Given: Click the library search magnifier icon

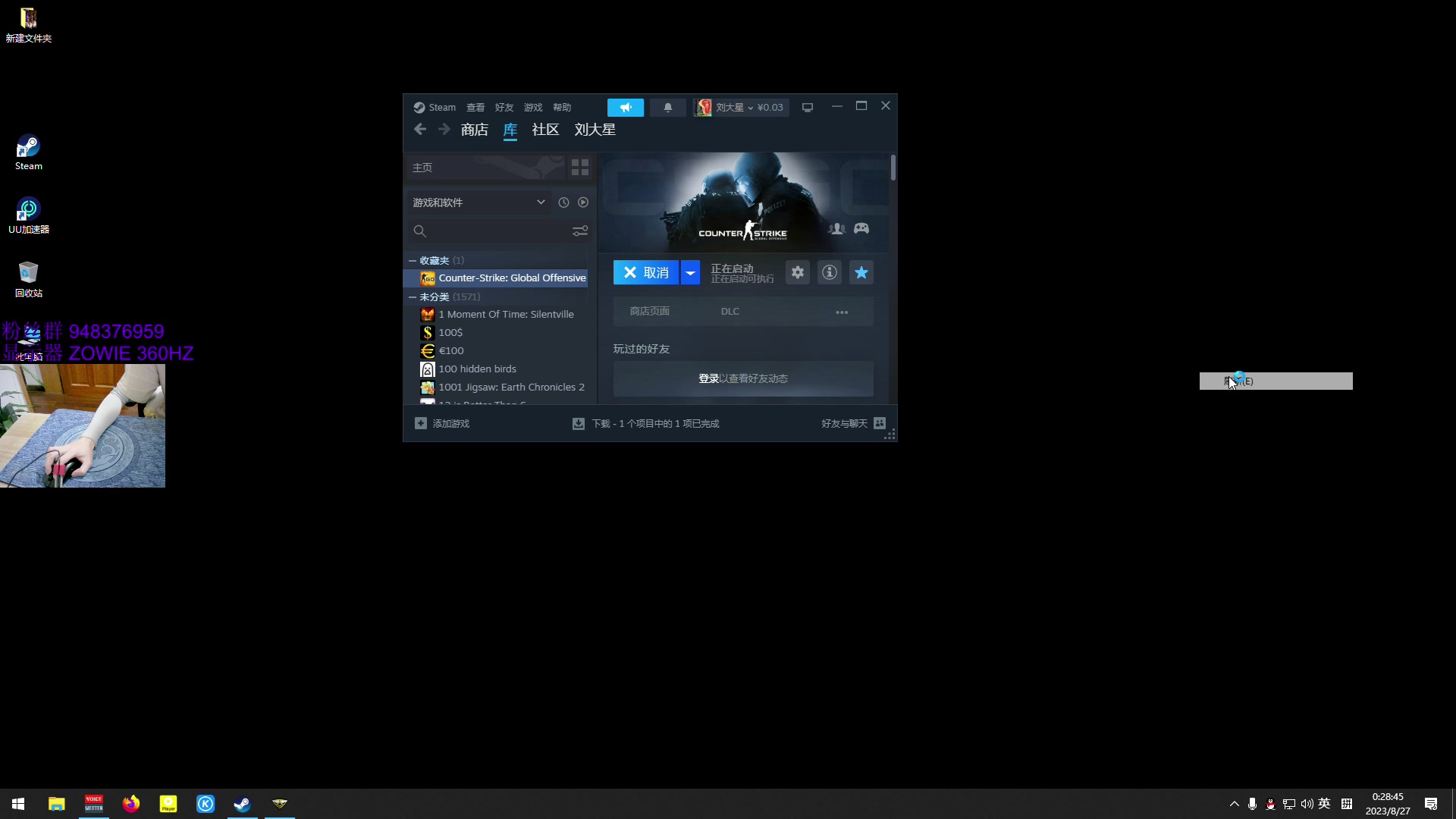Looking at the screenshot, I should [420, 231].
